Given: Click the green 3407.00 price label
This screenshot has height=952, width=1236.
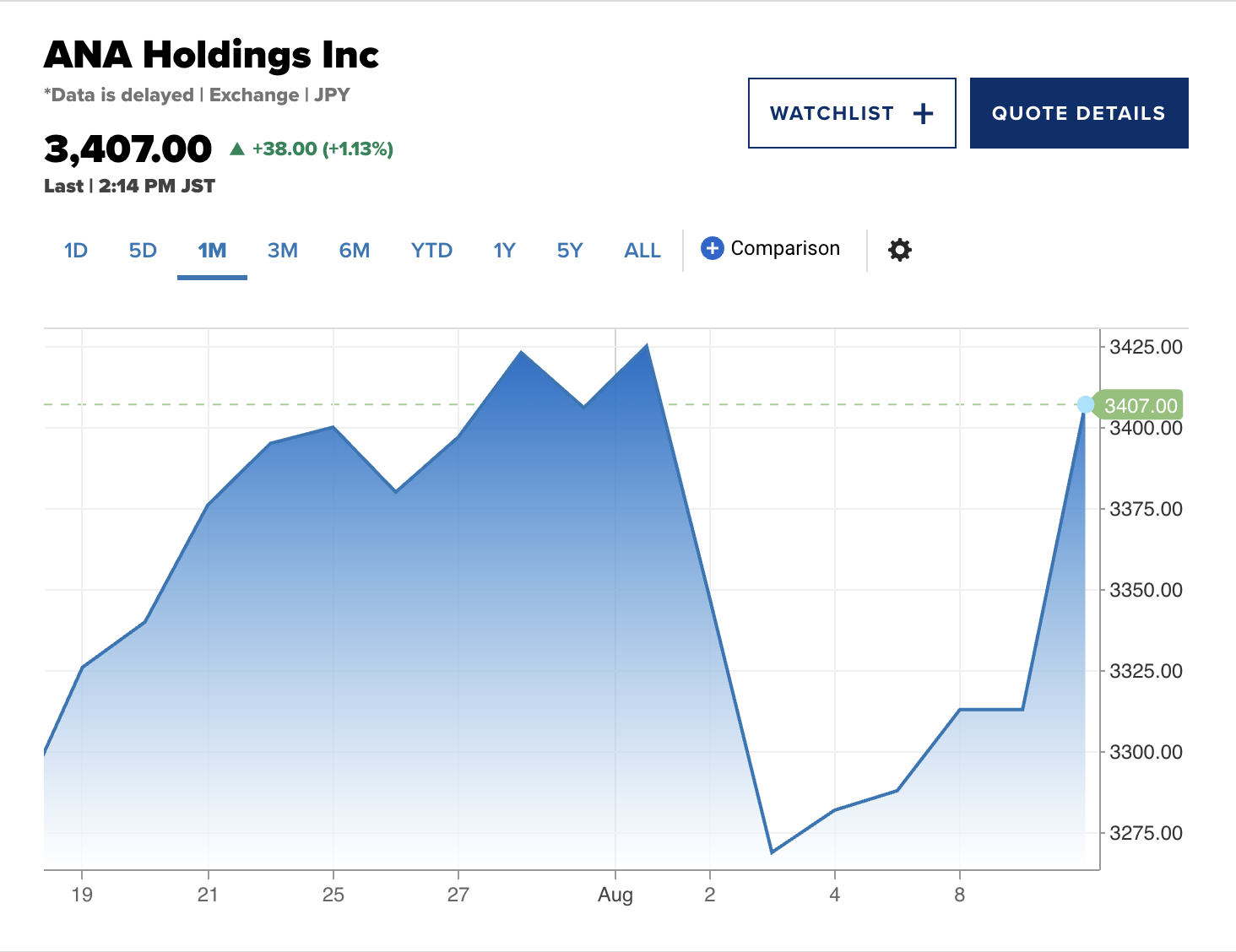Looking at the screenshot, I should click(1140, 405).
